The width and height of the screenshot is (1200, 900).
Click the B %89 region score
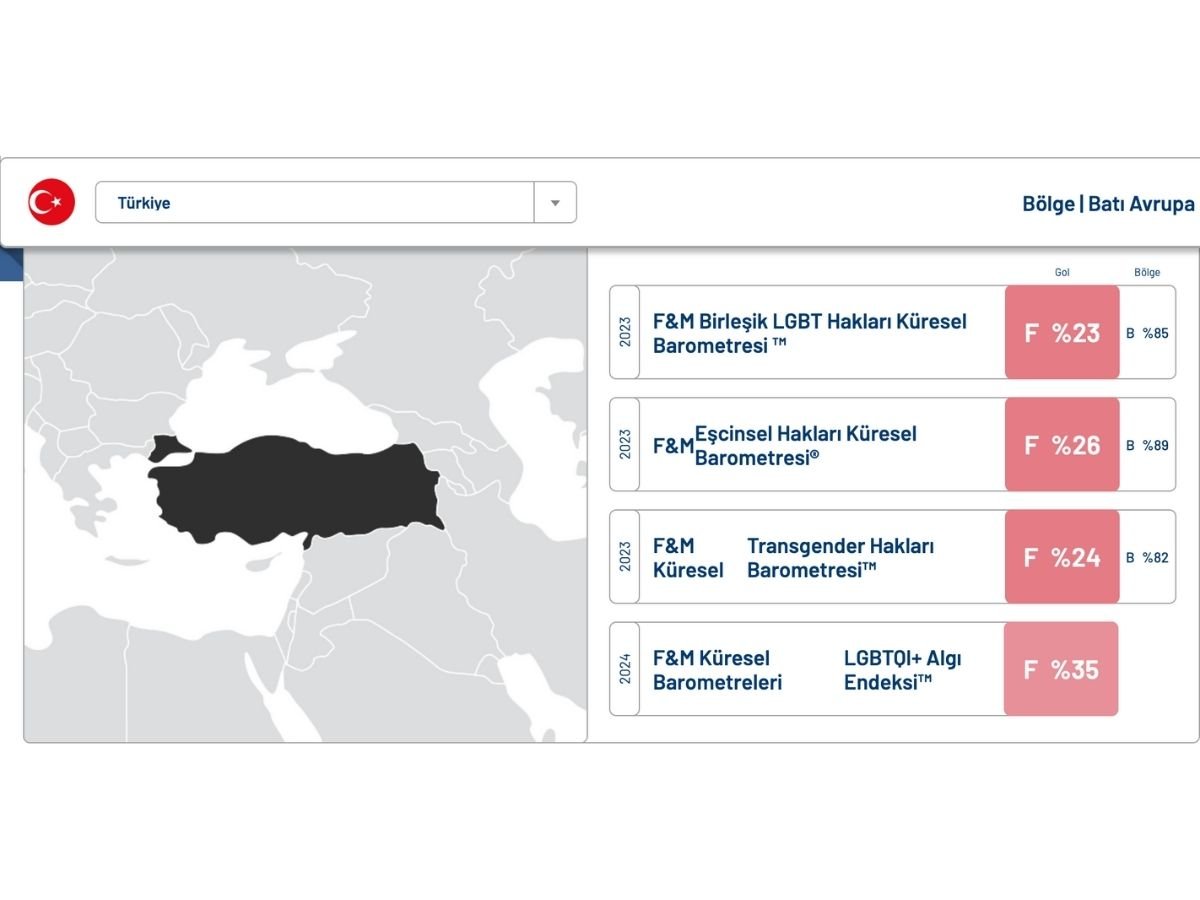(1147, 445)
